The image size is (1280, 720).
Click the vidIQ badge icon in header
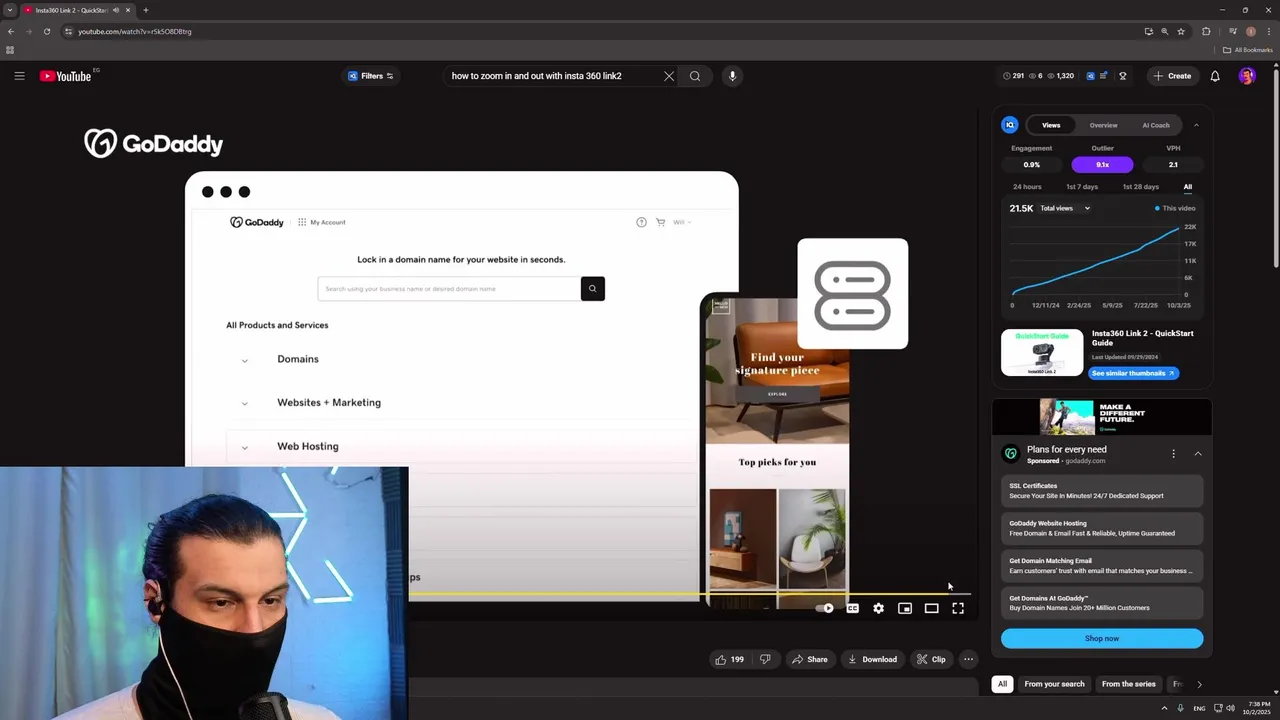click(x=1123, y=76)
